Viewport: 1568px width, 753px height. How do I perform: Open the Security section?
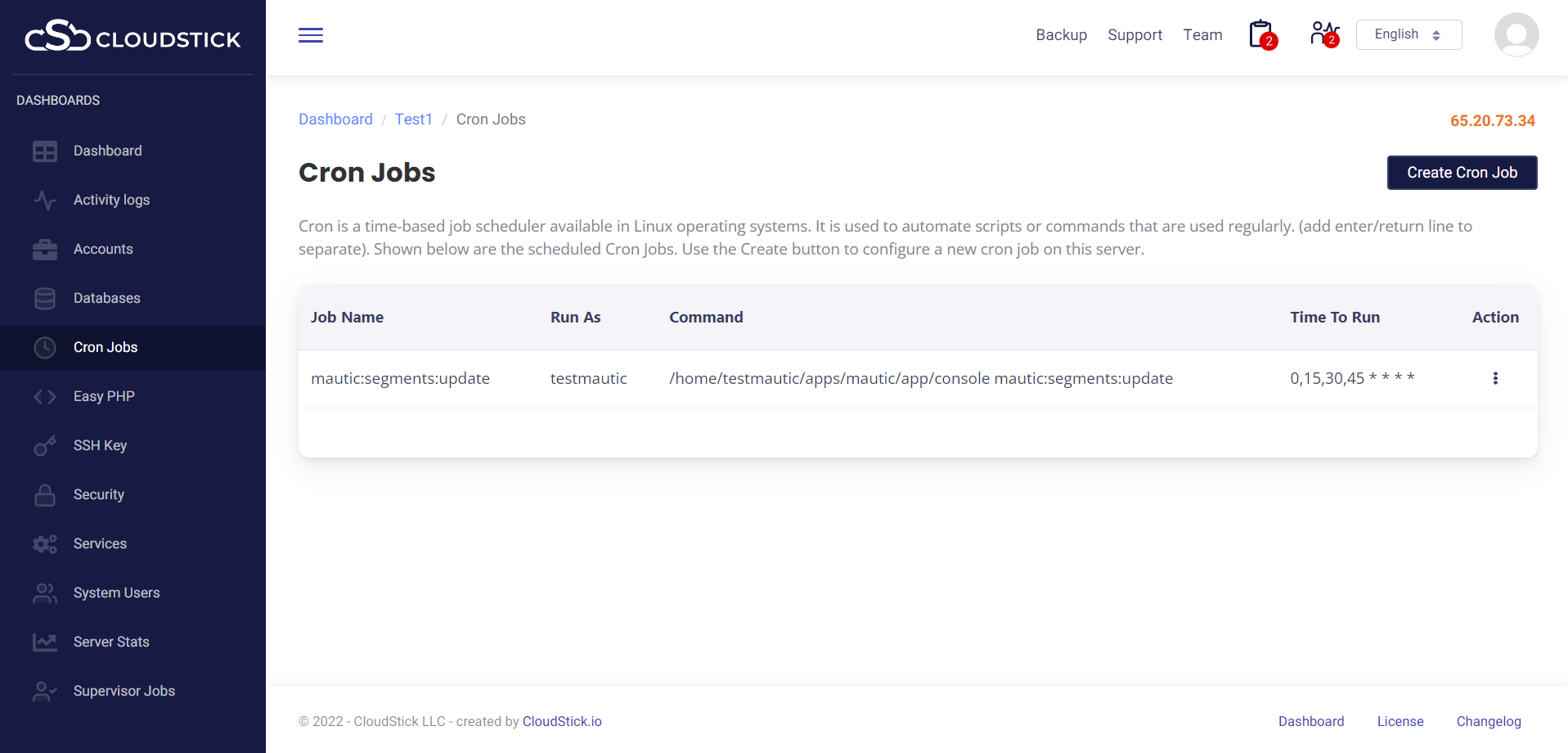98,494
